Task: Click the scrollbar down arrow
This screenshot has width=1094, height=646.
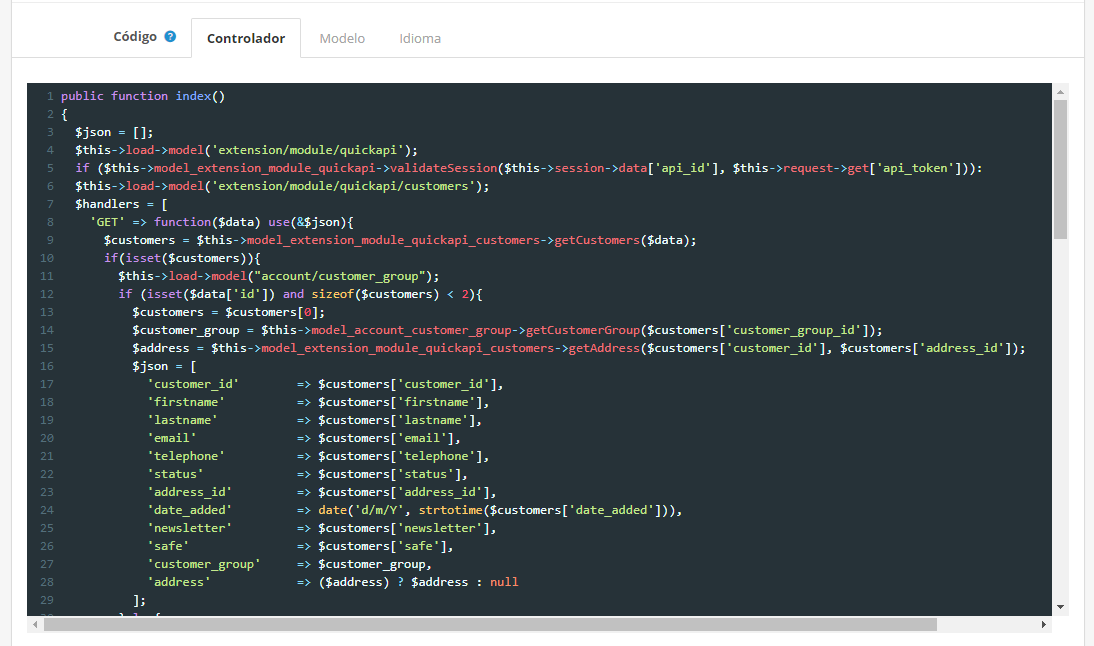Action: 1062,605
